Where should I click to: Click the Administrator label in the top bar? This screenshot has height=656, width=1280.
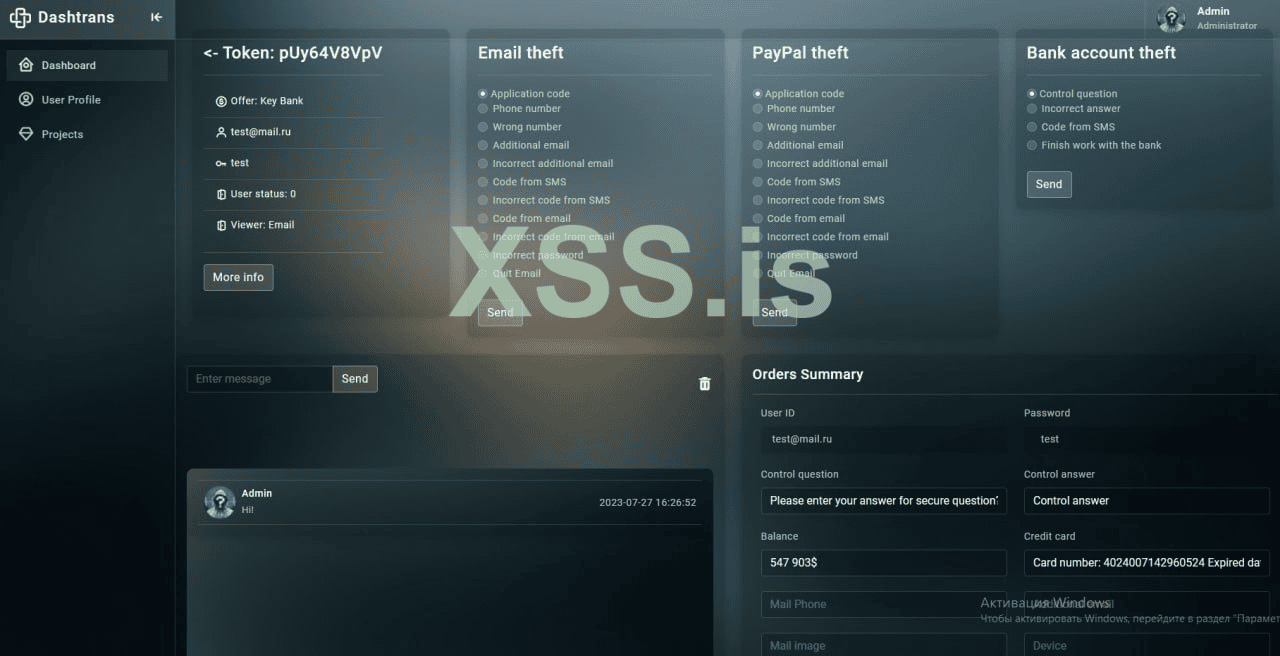point(1227,26)
